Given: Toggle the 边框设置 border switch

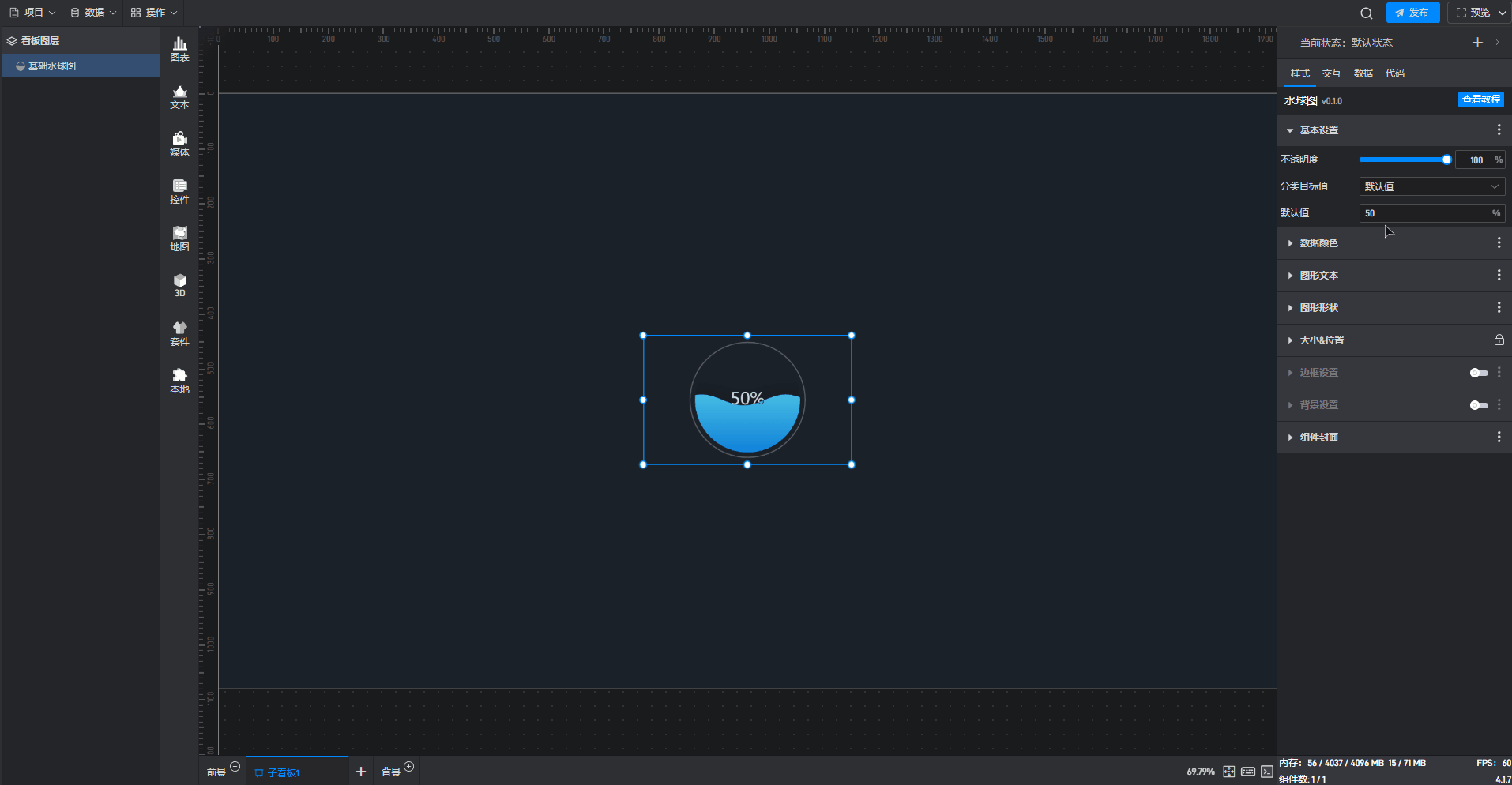Looking at the screenshot, I should 1478,373.
